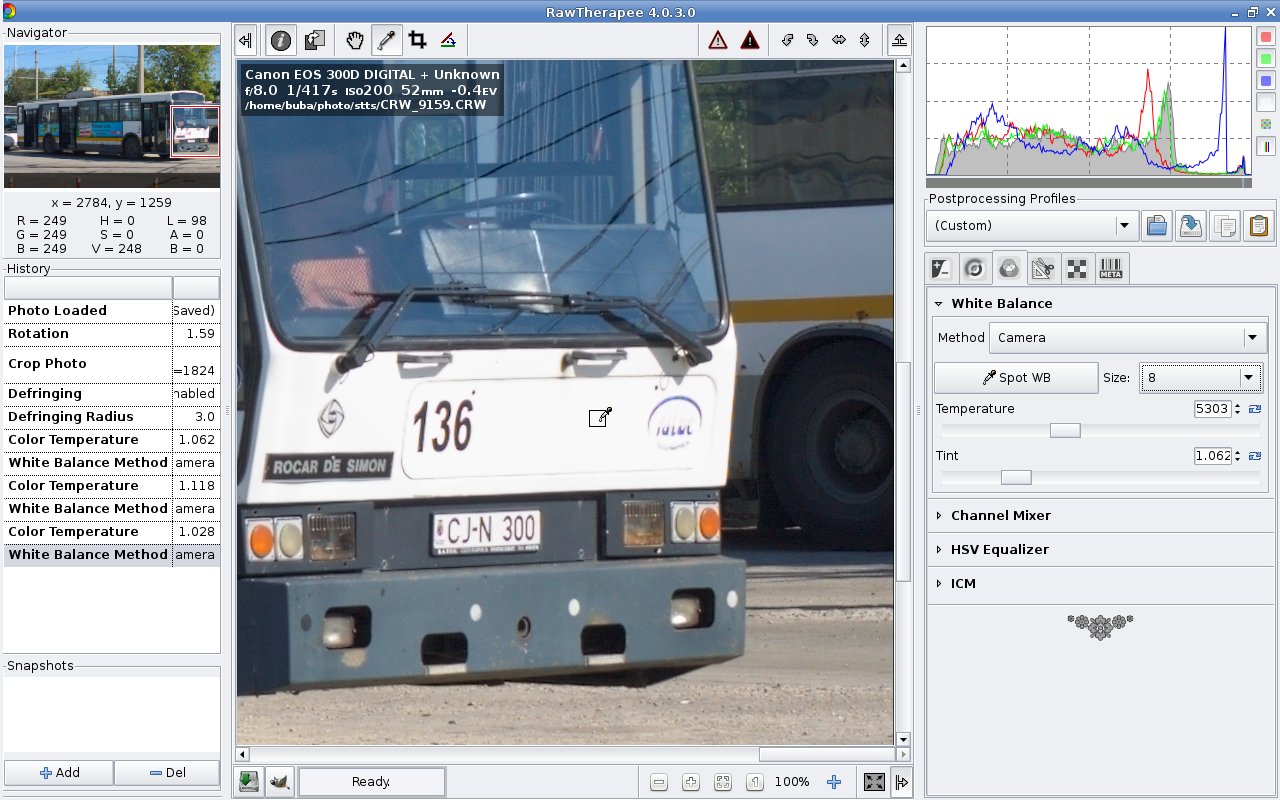Viewport: 1280px width, 800px height.
Task: Switch to the Detail tab
Action: tap(974, 268)
